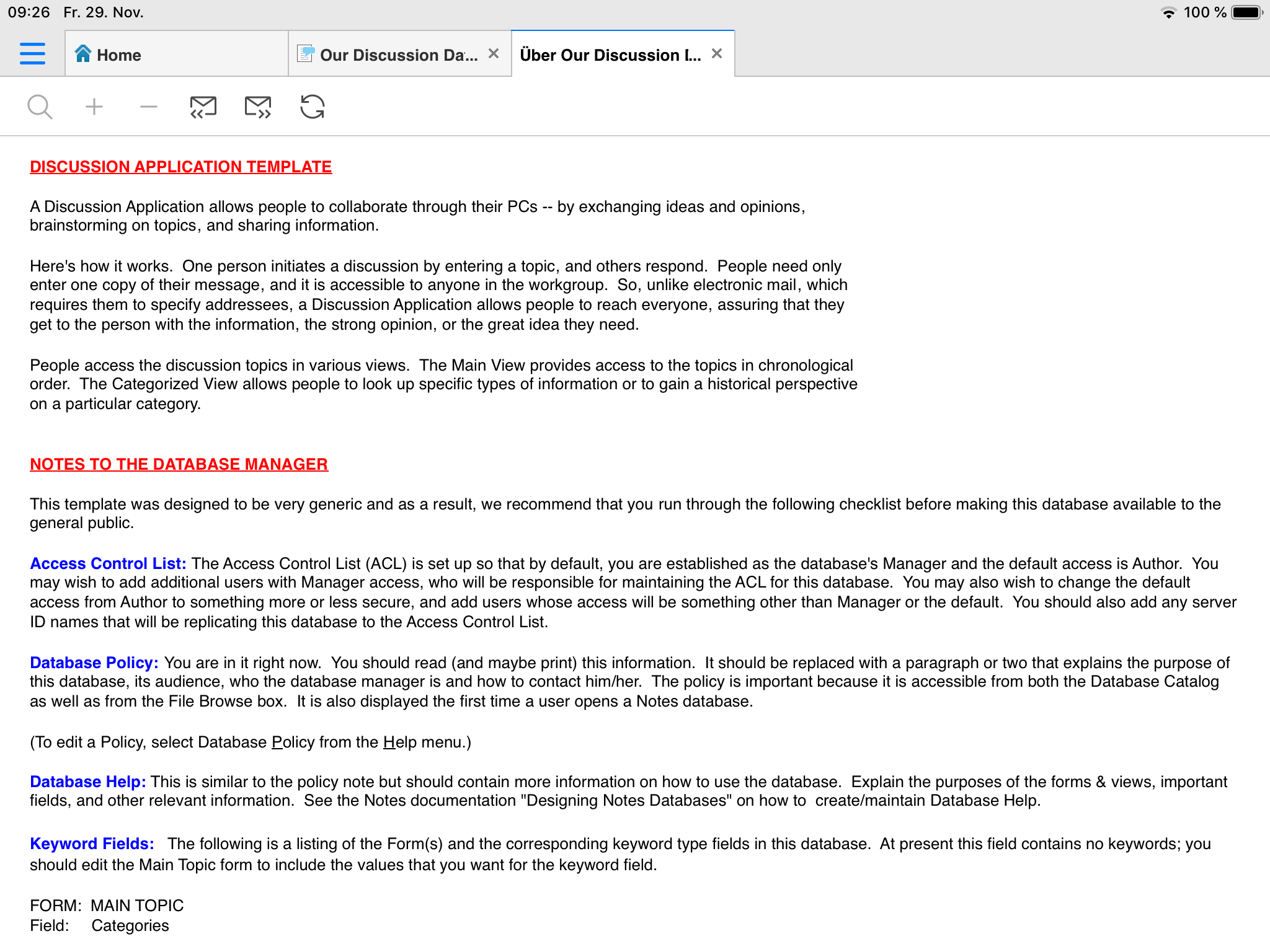1270x952 pixels.
Task: Tap the battery indicator in status bar
Action: point(1246,12)
